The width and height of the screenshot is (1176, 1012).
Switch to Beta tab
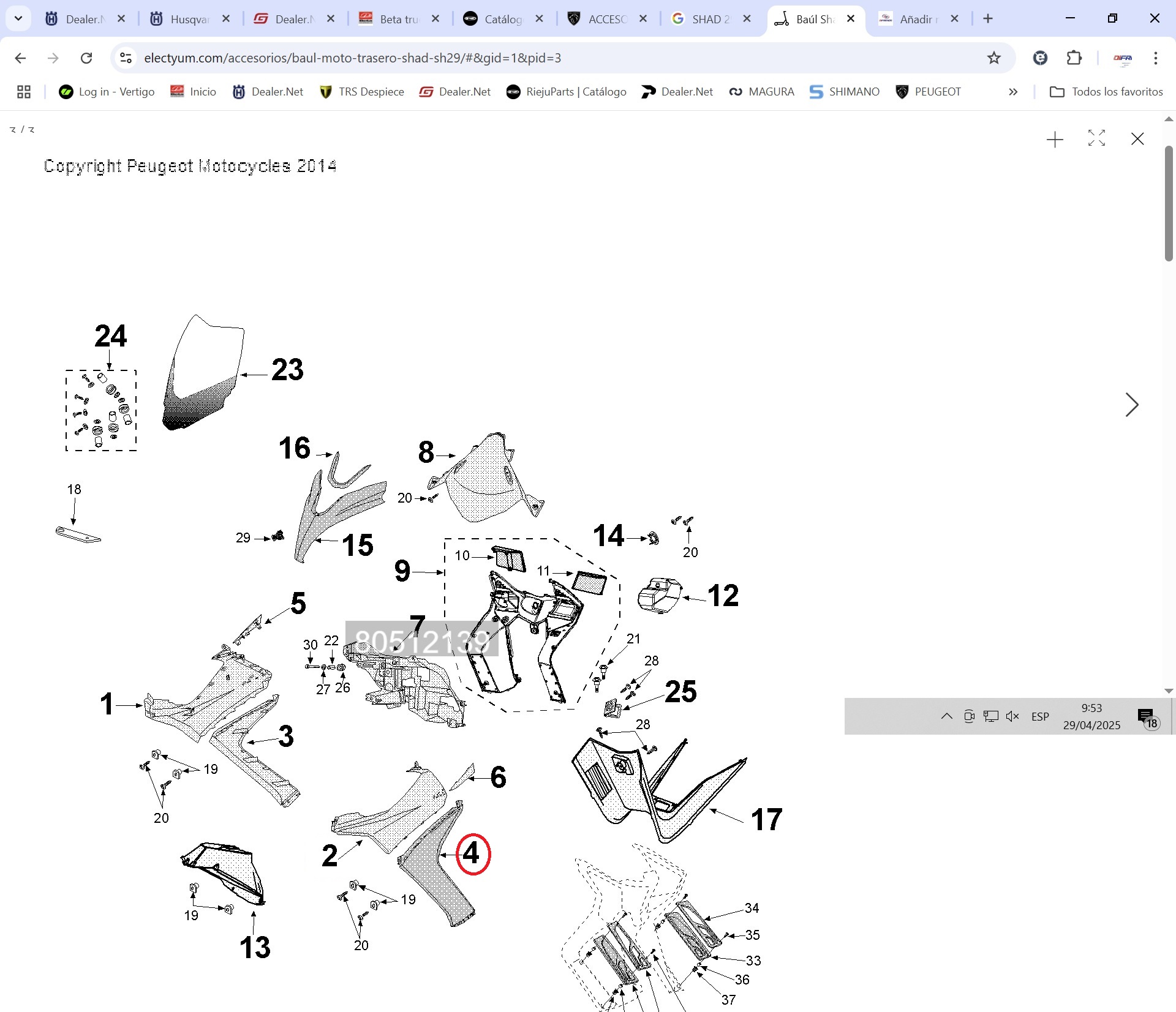pyautogui.click(x=399, y=19)
